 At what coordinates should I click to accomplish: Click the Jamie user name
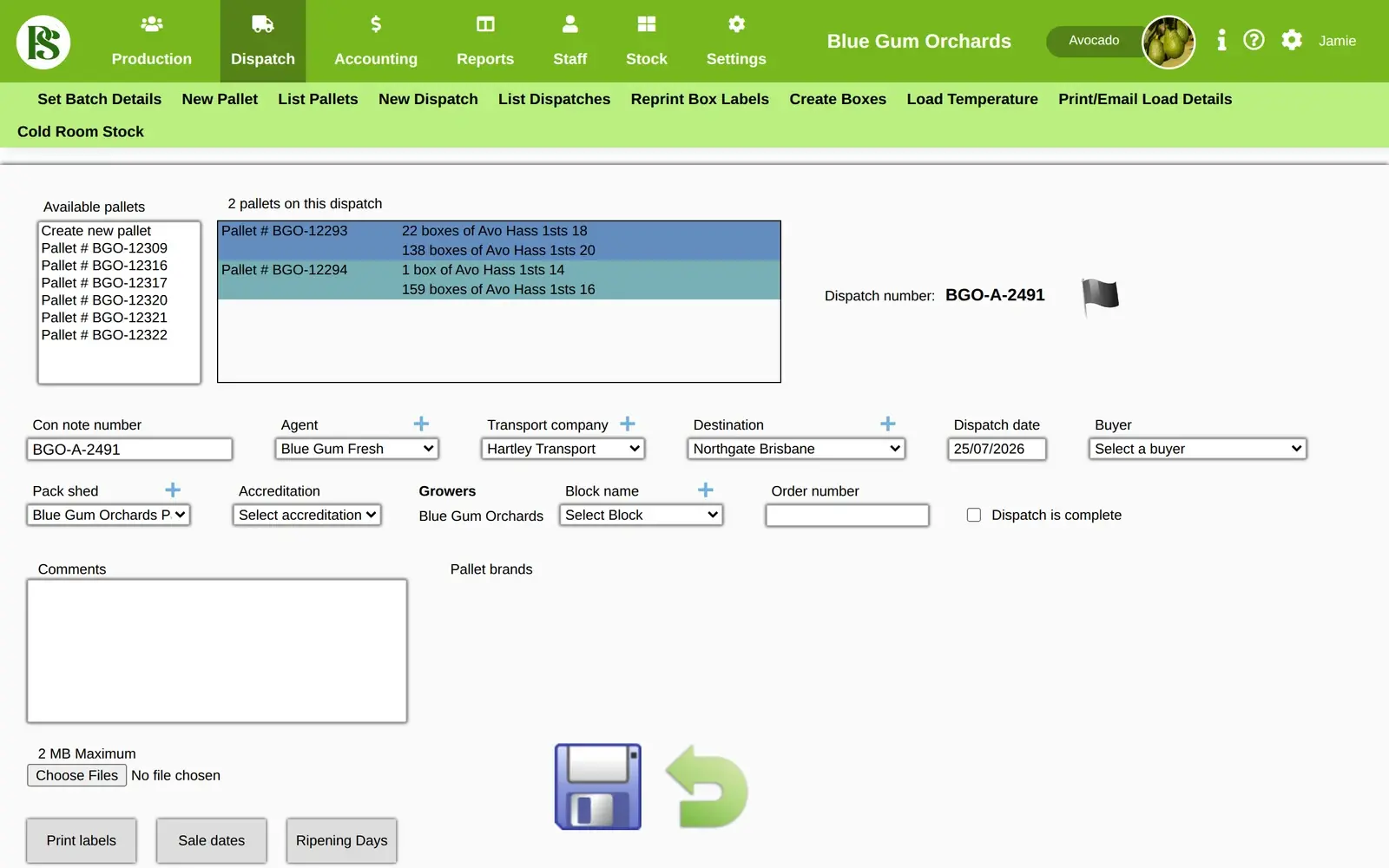pos(1337,41)
